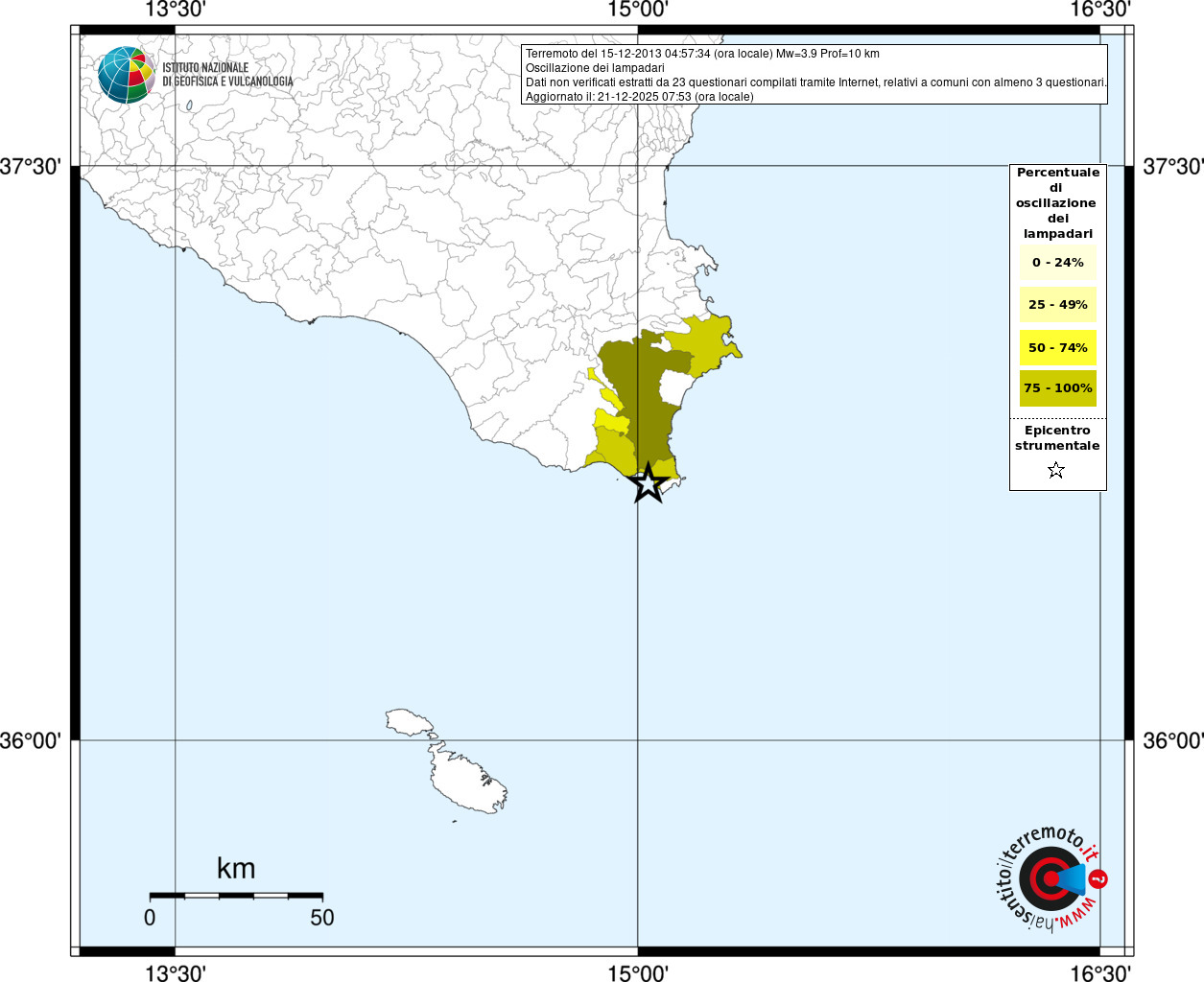Viewport: 1204px width, 982px height.
Task: Click the 'Percentuale di oscillazione dei lampadari' heading
Action: pos(1057,203)
